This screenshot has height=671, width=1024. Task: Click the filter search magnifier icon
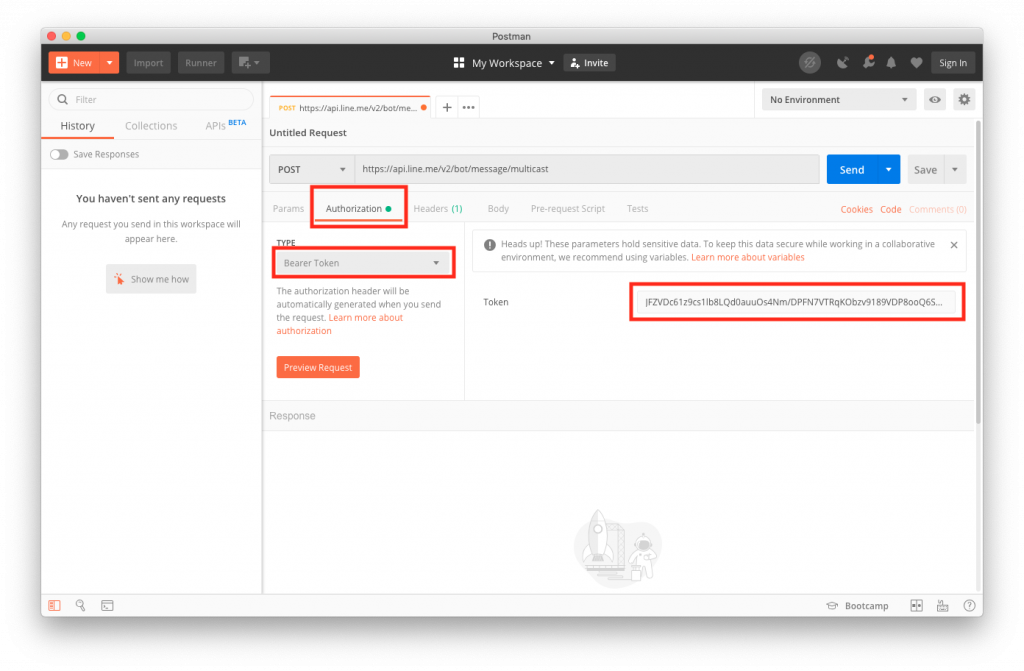[x=63, y=99]
